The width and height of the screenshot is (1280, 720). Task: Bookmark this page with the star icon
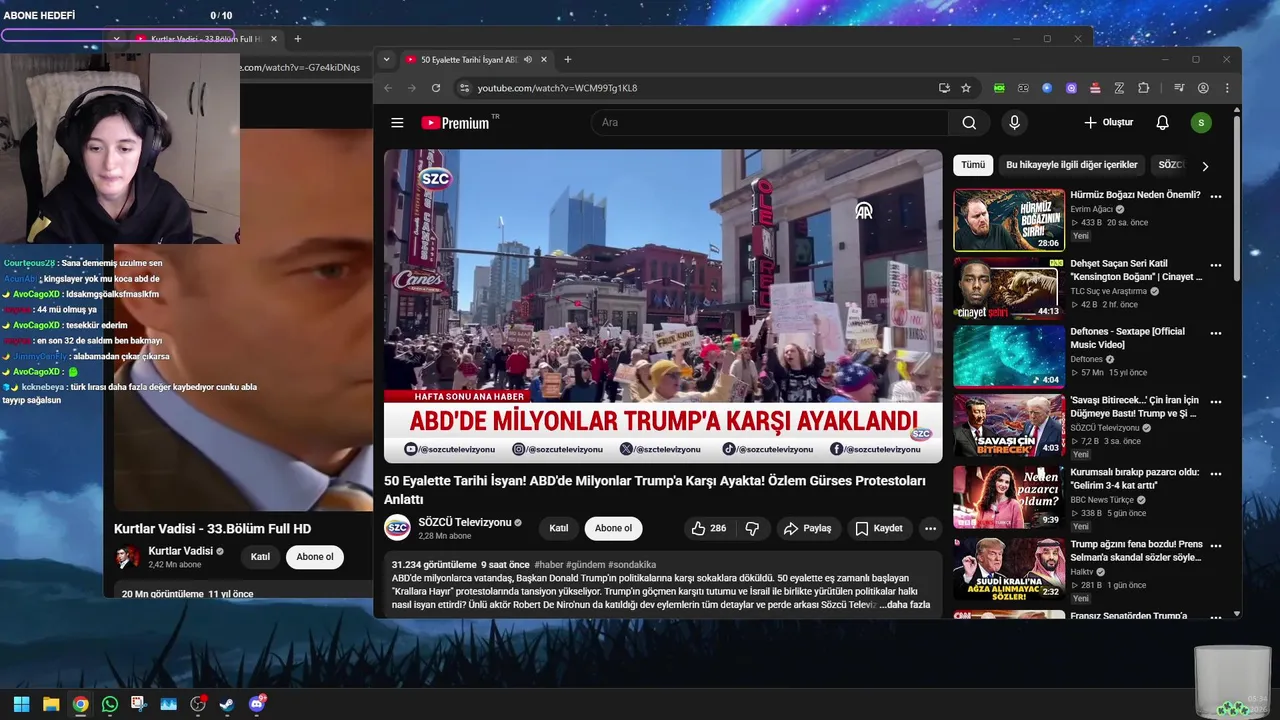966,88
